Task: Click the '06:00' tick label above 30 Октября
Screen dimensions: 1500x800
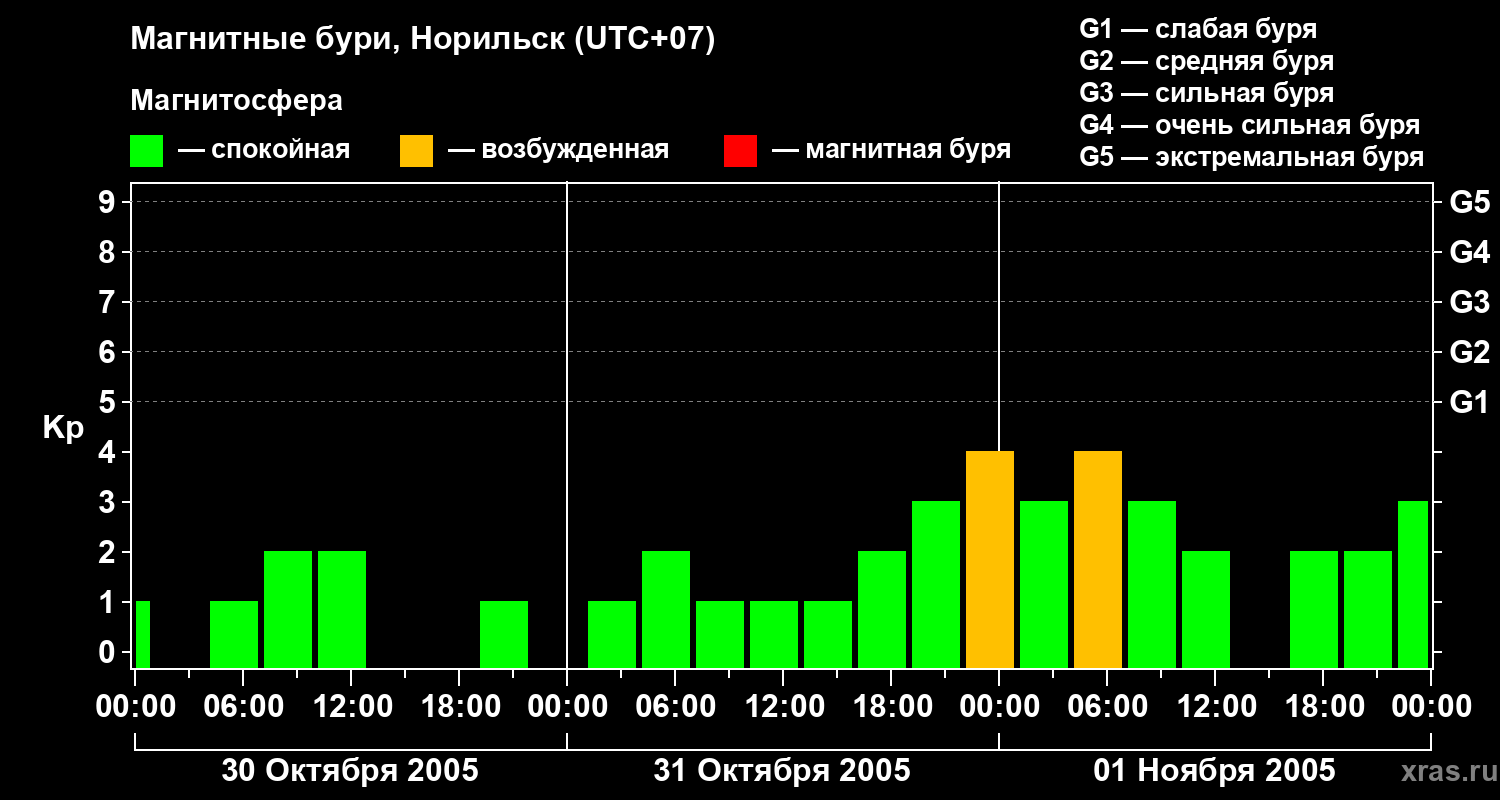Action: point(243,707)
